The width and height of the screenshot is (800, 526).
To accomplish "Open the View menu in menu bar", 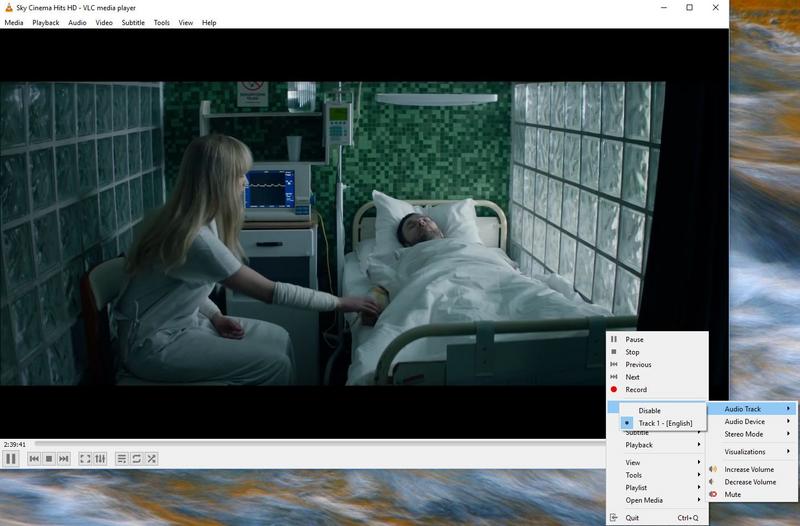I will [x=186, y=22].
